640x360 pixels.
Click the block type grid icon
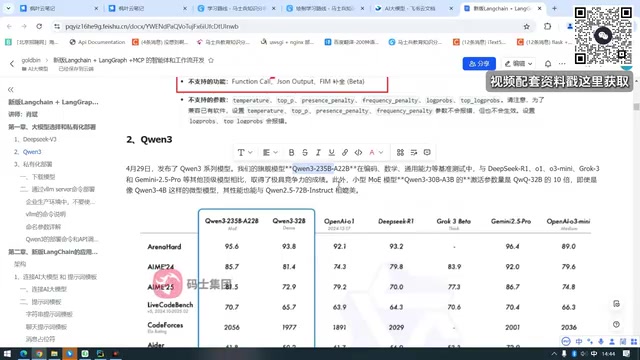click(x=400, y=152)
